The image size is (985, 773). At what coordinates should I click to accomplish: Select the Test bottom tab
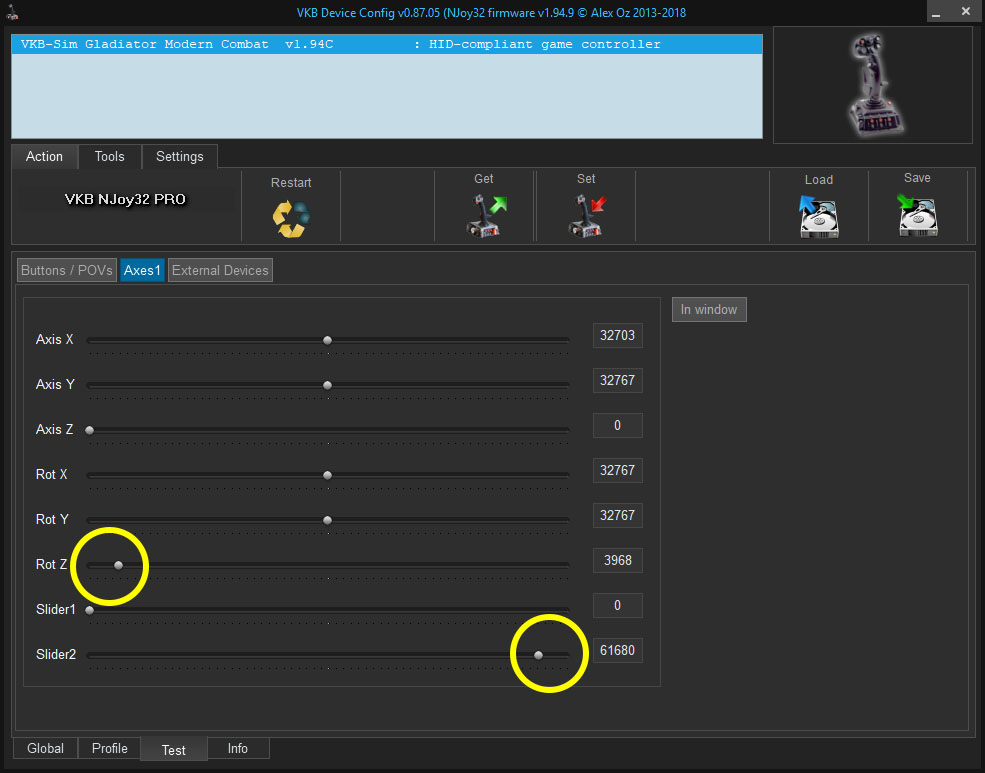coord(173,750)
